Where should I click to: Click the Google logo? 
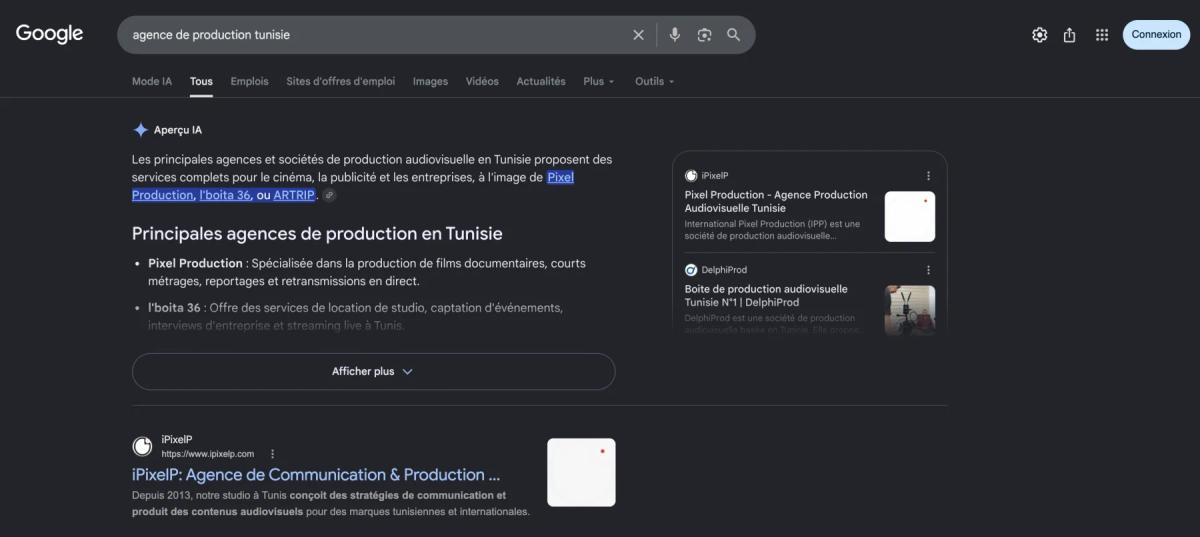click(49, 34)
